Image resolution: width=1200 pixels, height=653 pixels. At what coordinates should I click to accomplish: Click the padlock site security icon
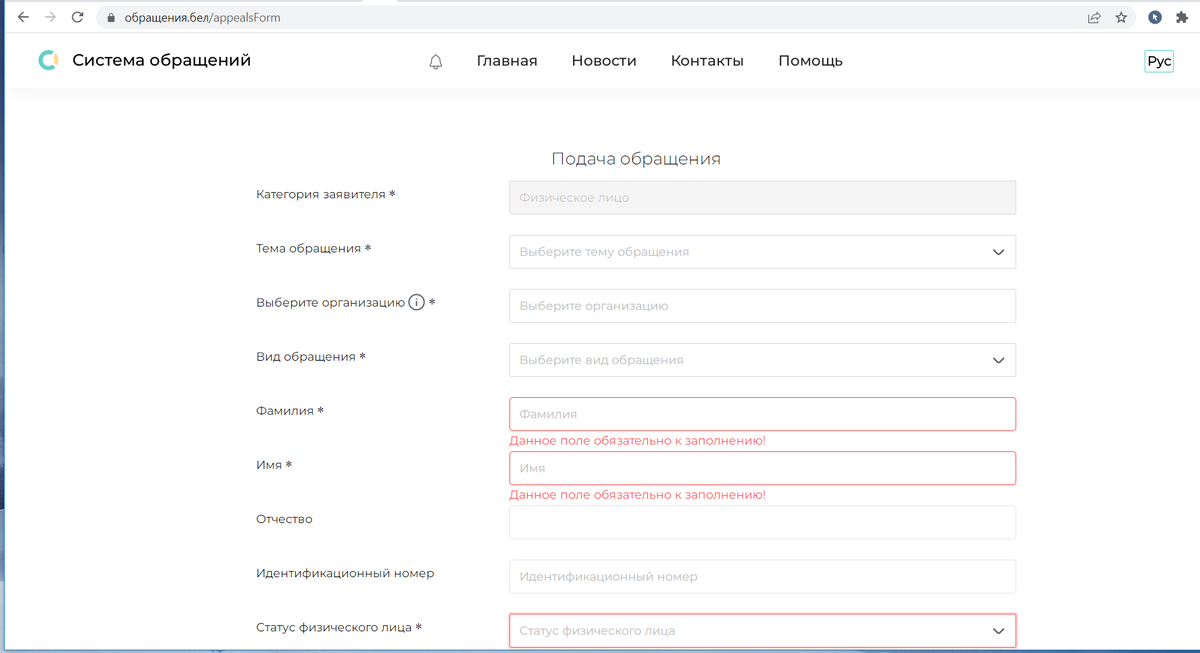(x=112, y=18)
